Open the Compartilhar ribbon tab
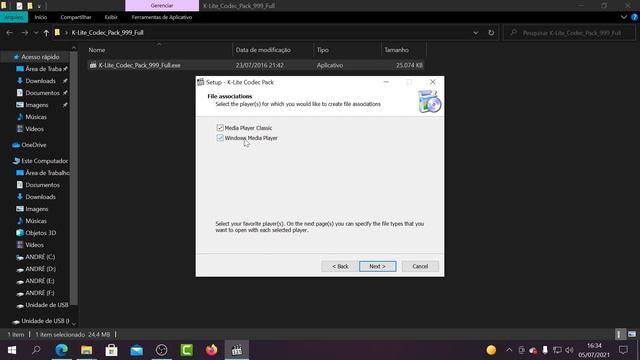The image size is (640, 360). [76, 17]
